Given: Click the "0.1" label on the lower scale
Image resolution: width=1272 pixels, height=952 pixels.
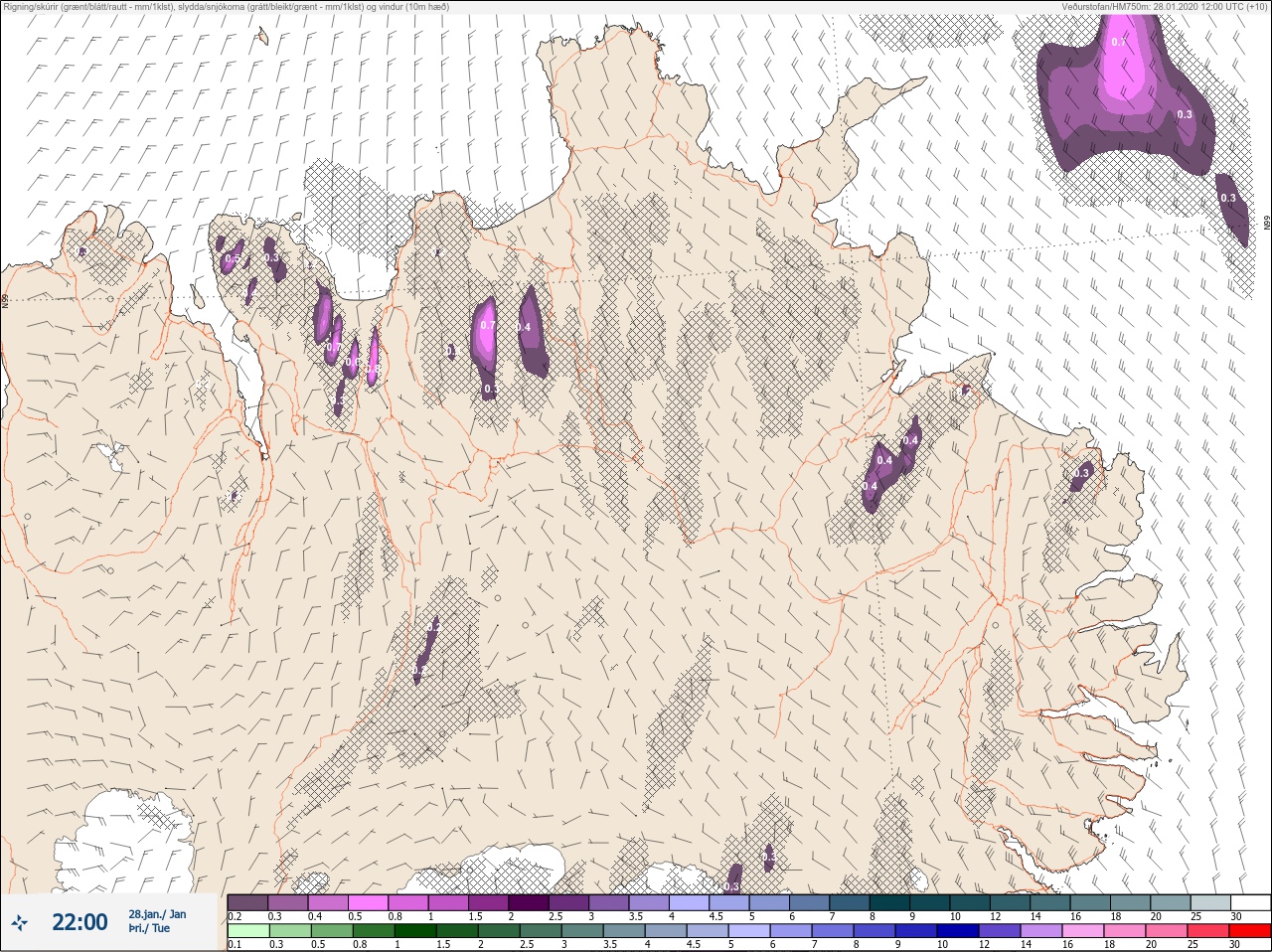Looking at the screenshot, I should tap(235, 944).
